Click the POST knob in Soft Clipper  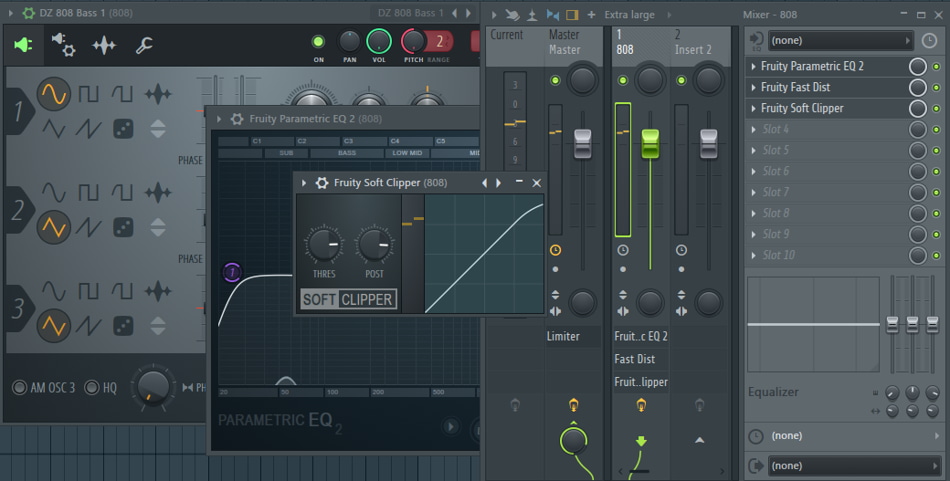tap(374, 245)
